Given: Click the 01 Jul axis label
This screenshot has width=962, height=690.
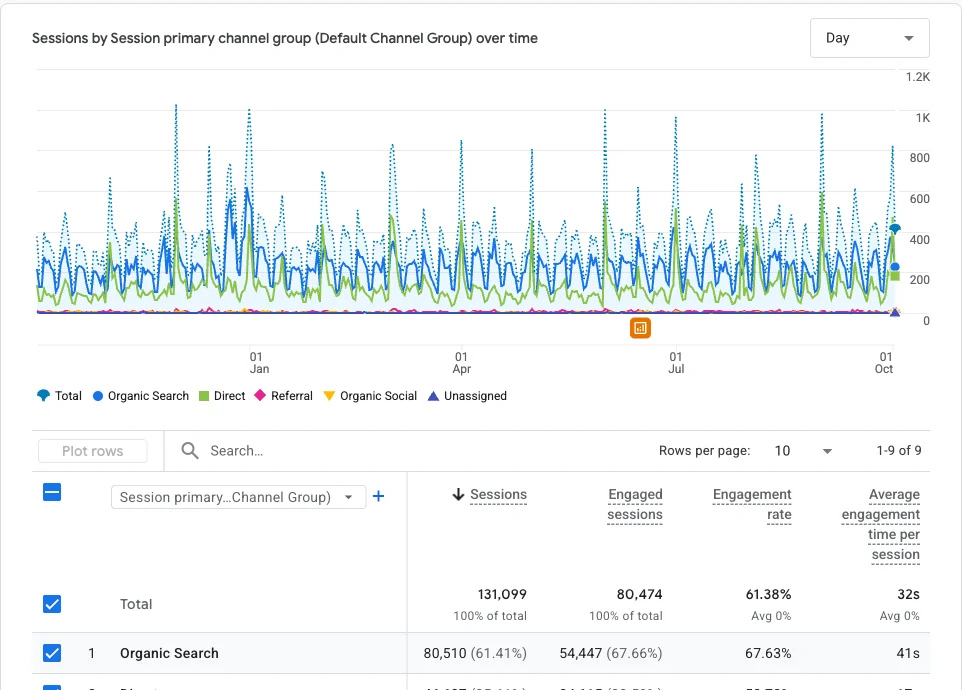Looking at the screenshot, I should coord(675,362).
